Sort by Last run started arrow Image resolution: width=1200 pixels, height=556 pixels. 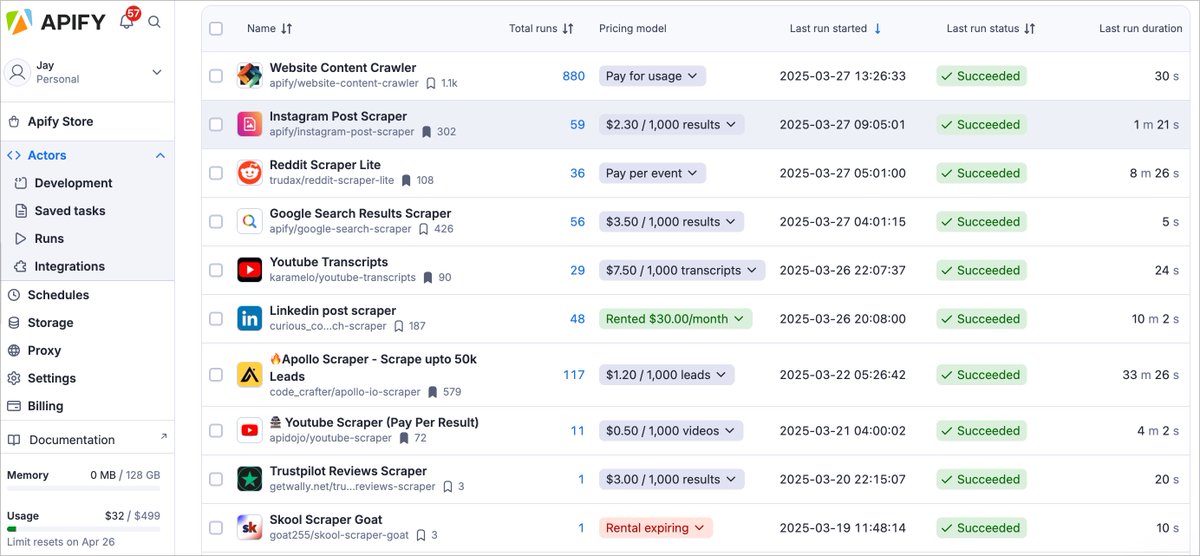pos(878,29)
